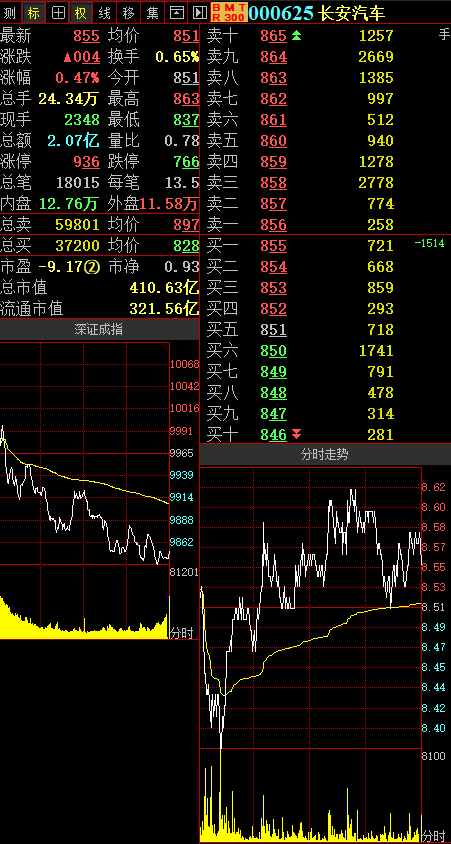Click the 卖三 price 858
451x844 pixels.
click(273, 183)
